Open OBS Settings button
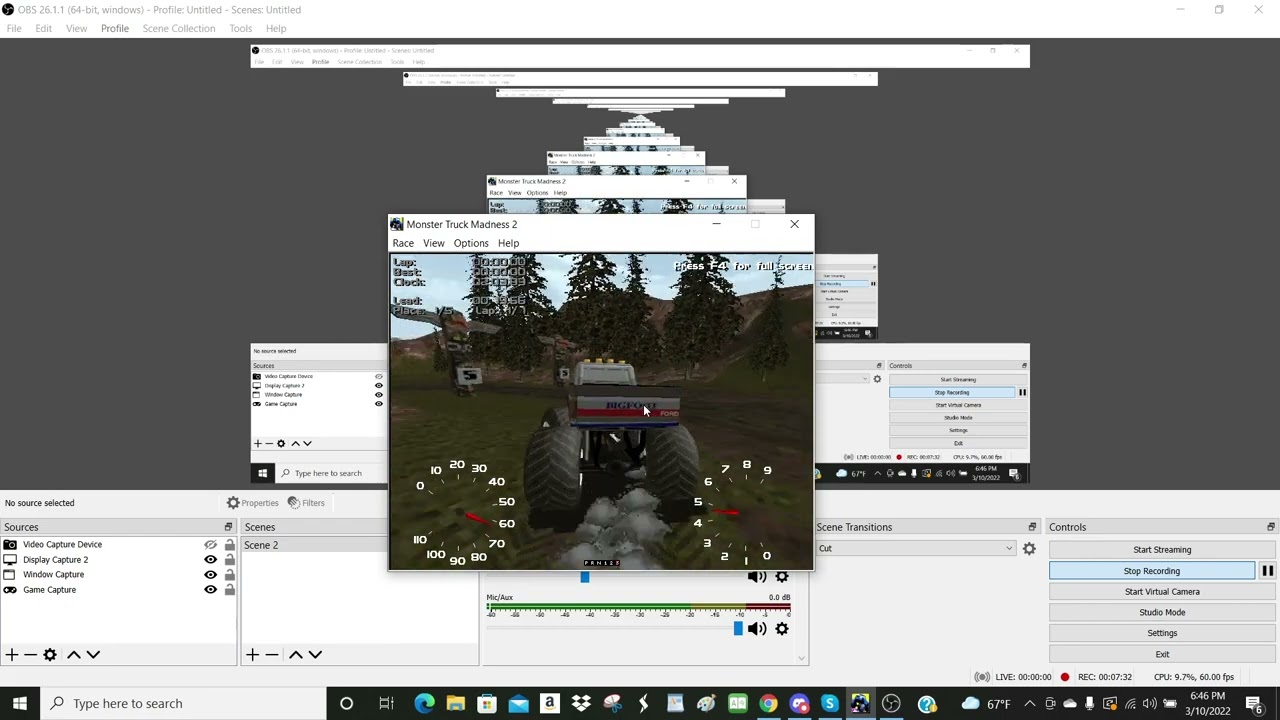Screen dimensions: 1280x720 click(x=1162, y=633)
